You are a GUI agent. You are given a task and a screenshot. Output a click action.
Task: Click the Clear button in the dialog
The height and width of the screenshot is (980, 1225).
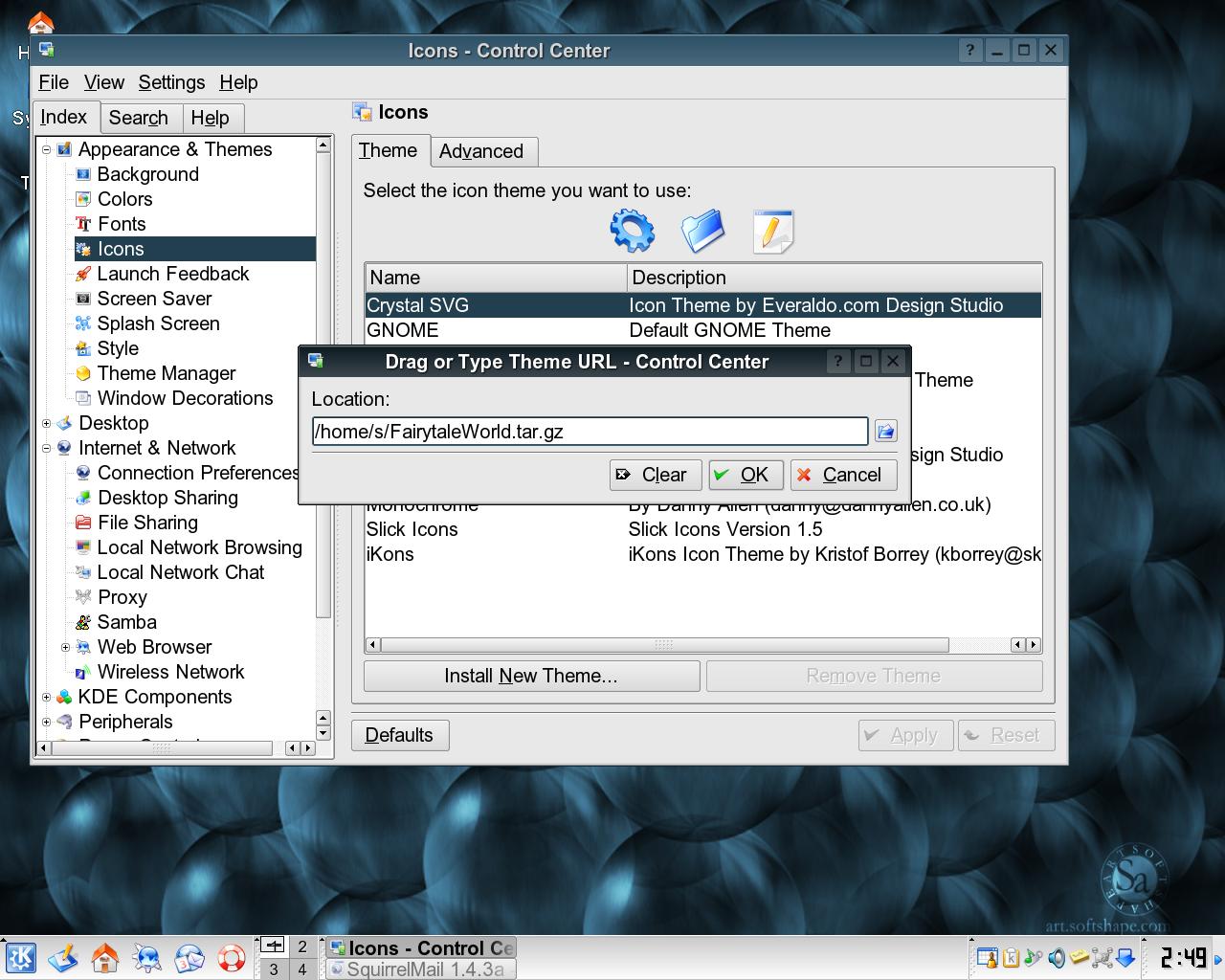(656, 475)
